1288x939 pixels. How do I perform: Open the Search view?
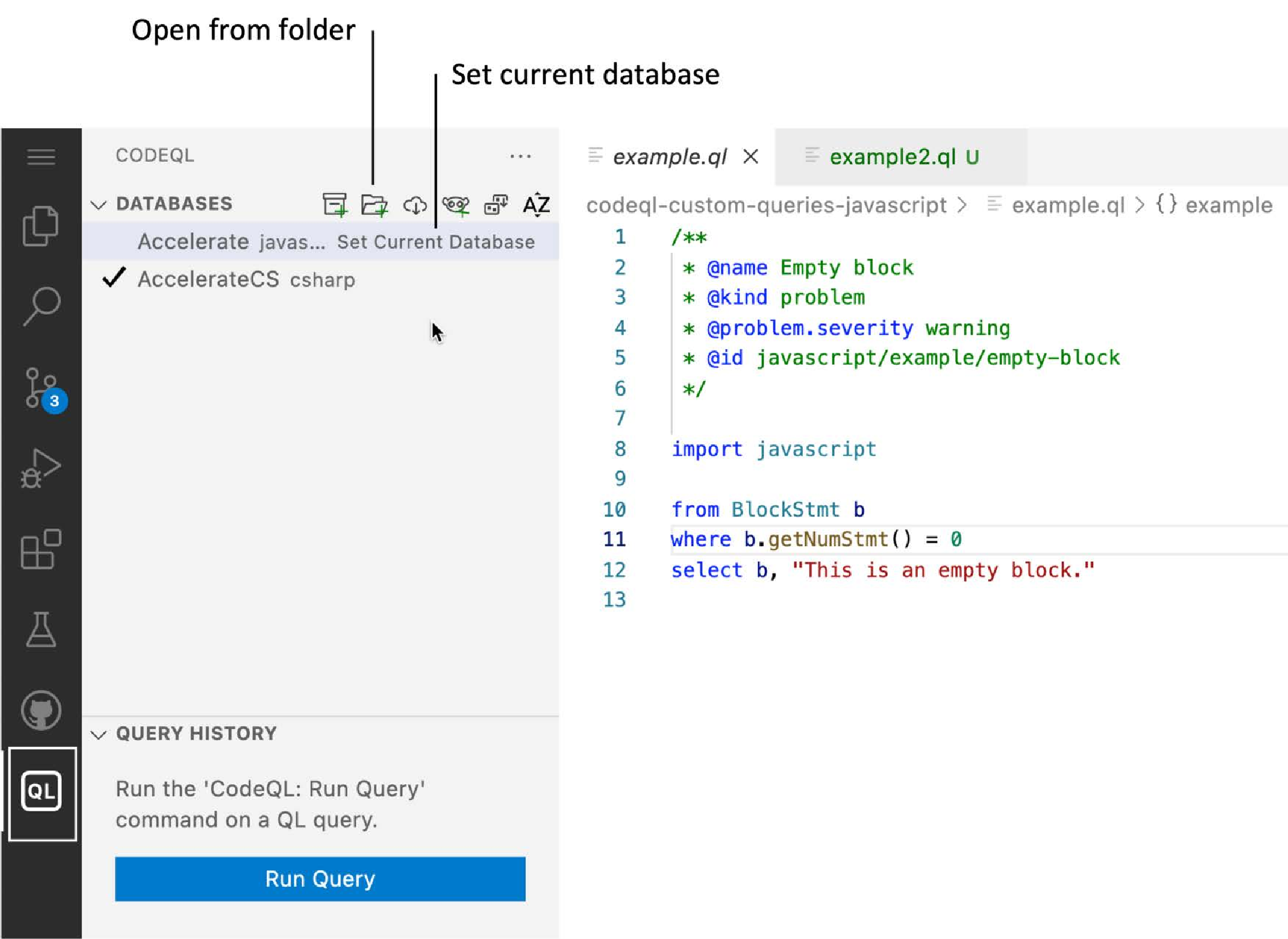pos(41,306)
